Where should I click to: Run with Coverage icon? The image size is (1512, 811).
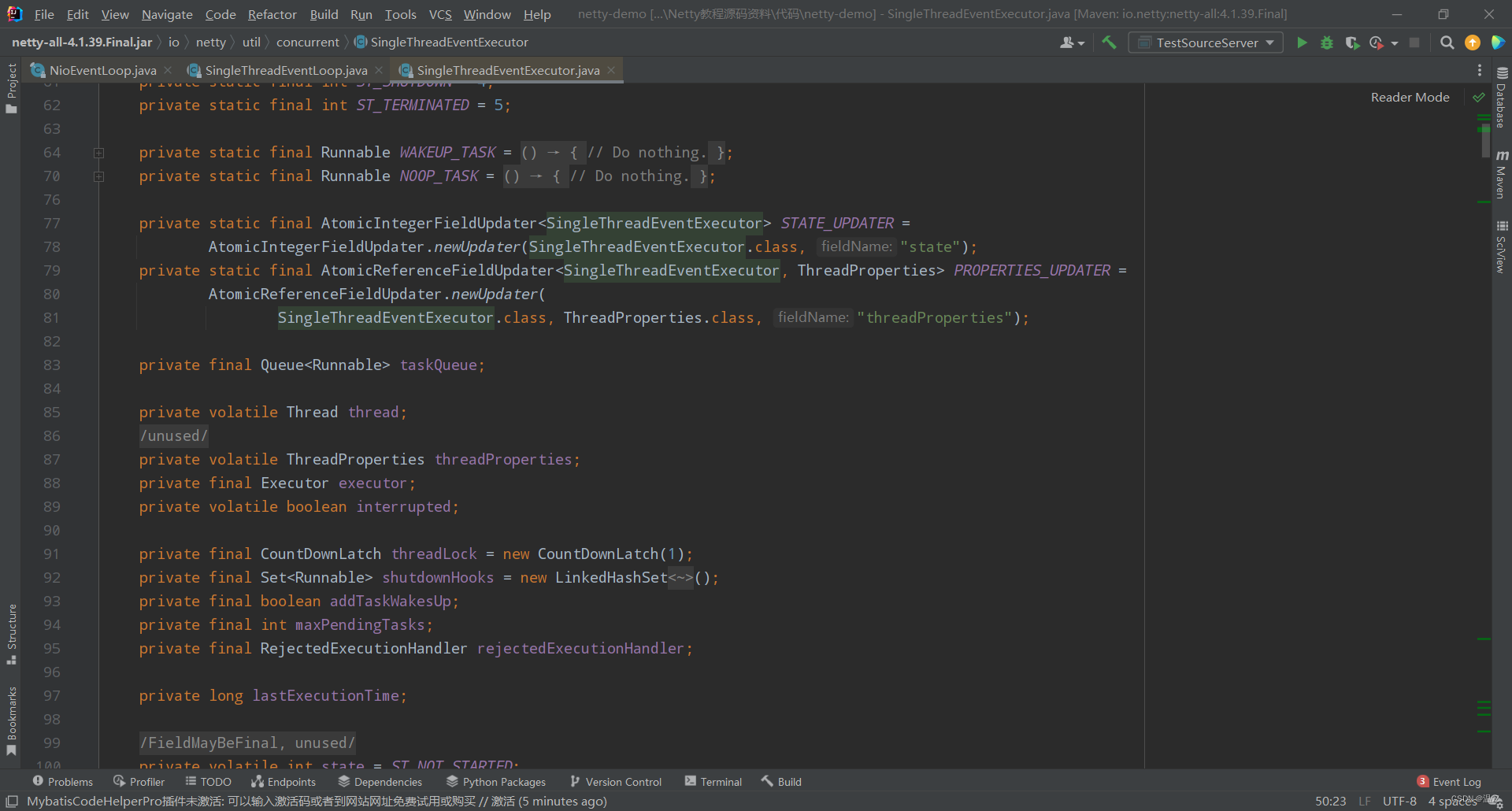(x=1352, y=43)
